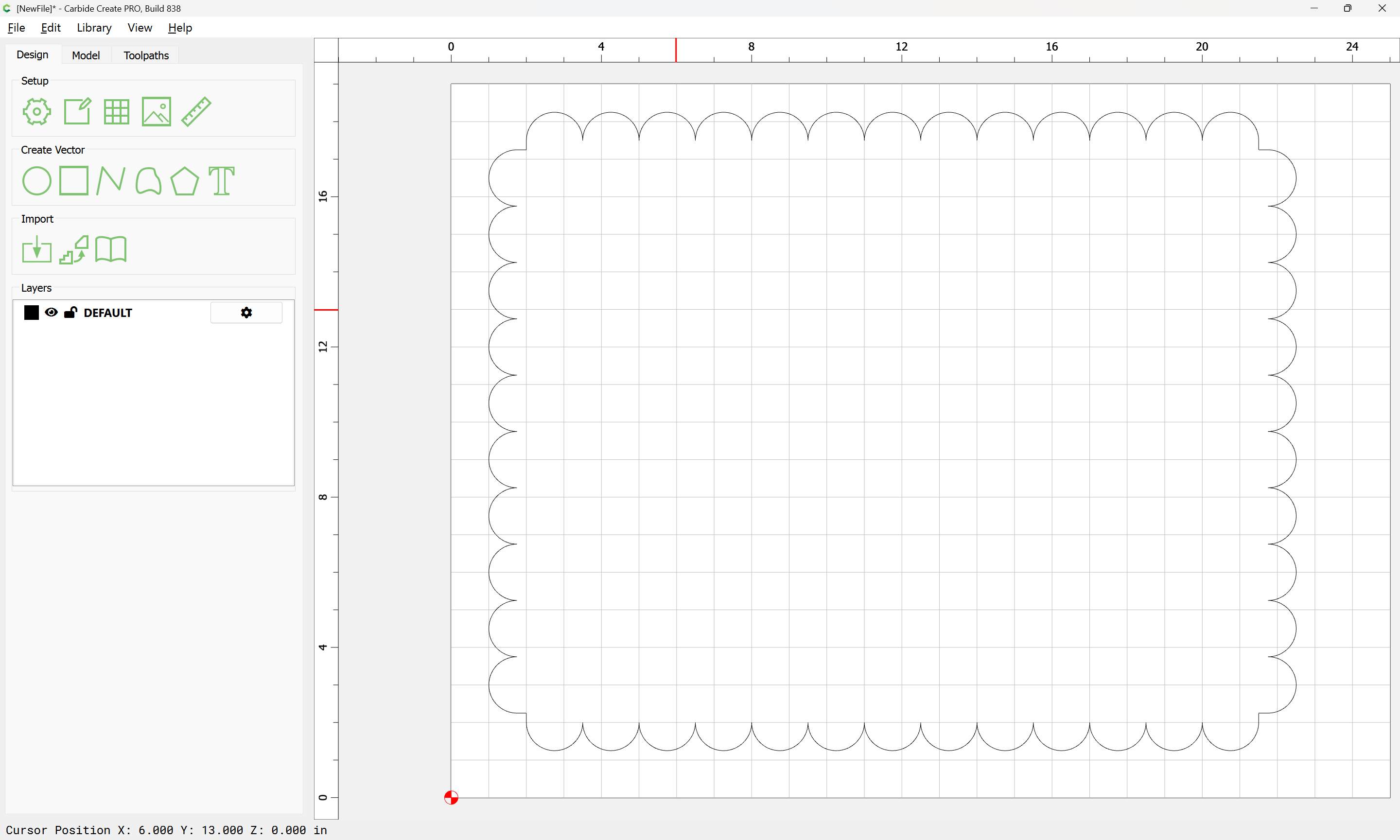
Task: Open DEFAULT layer settings gear button
Action: (x=246, y=313)
